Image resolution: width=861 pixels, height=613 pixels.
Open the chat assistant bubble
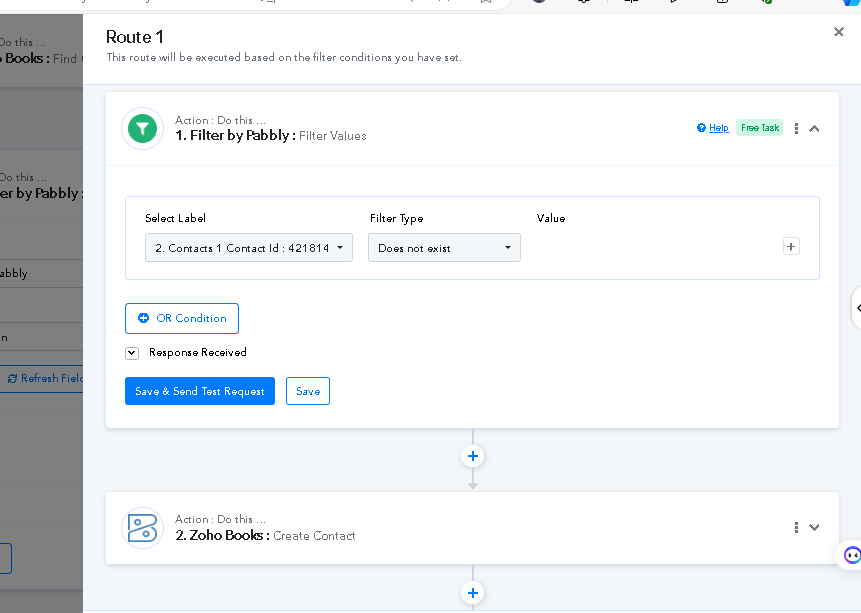coord(850,555)
